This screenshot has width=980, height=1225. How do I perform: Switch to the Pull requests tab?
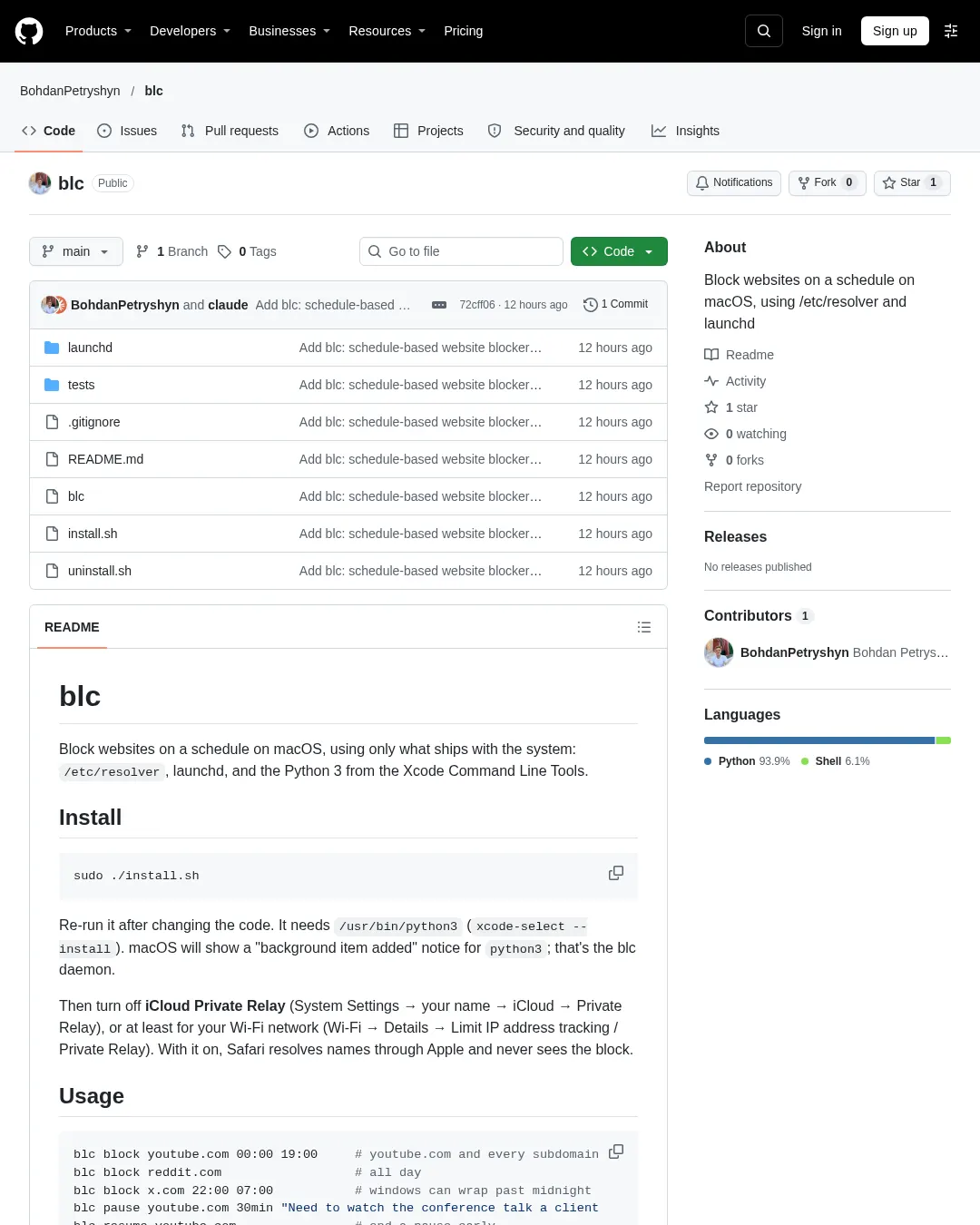230,131
